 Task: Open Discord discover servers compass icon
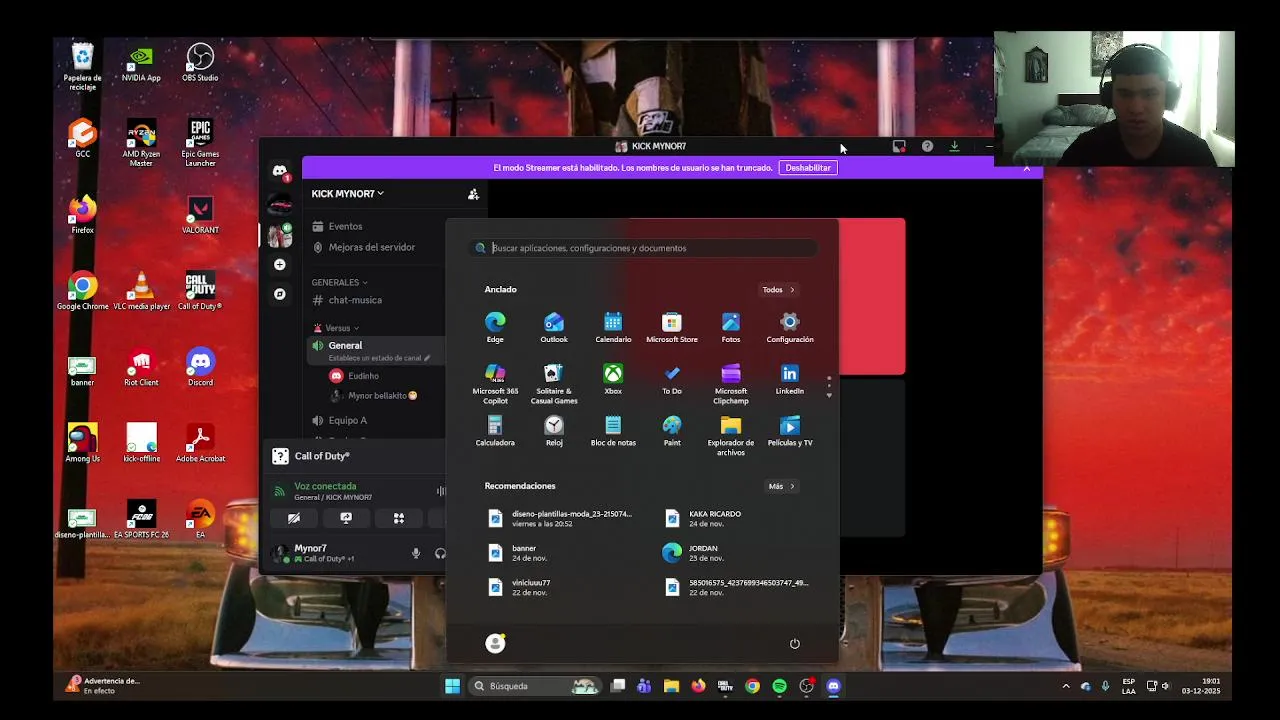pyautogui.click(x=280, y=294)
